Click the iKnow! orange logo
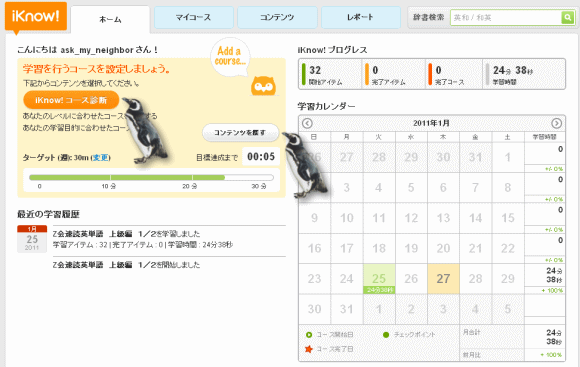 pyautogui.click(x=36, y=17)
